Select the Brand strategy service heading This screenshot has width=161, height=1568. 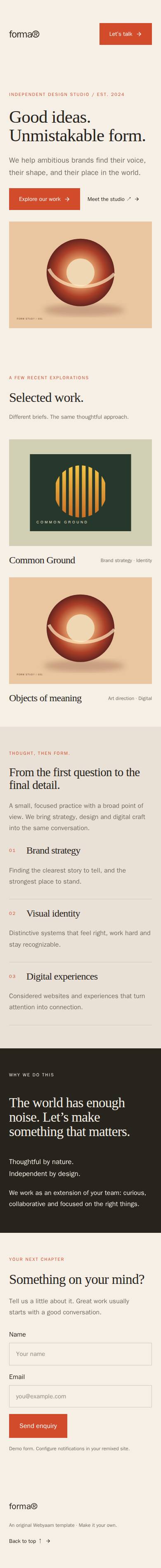pos(53,850)
